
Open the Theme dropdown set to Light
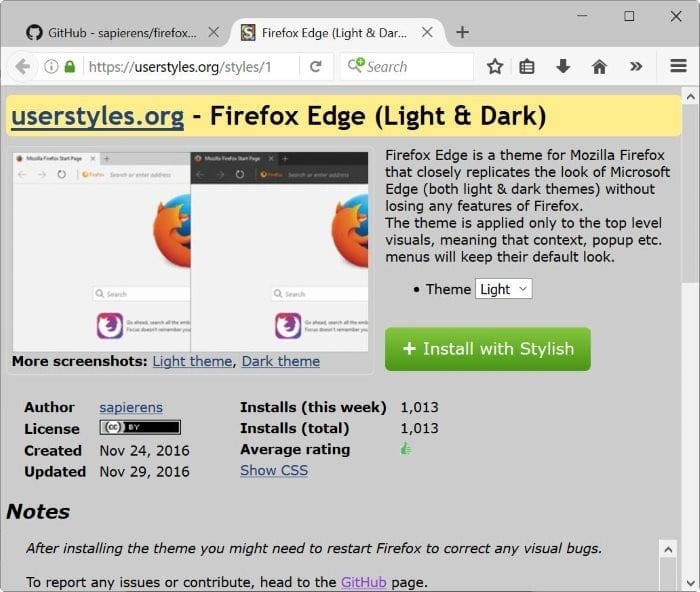click(x=504, y=289)
